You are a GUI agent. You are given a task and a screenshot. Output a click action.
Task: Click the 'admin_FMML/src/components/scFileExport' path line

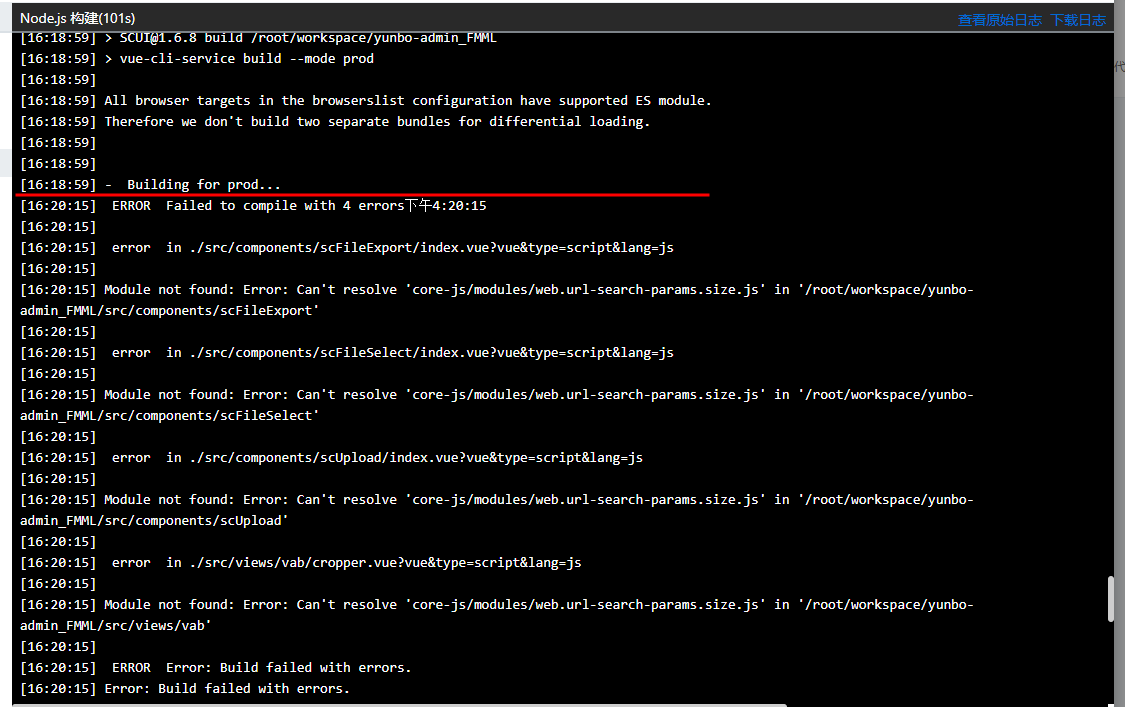click(x=169, y=311)
